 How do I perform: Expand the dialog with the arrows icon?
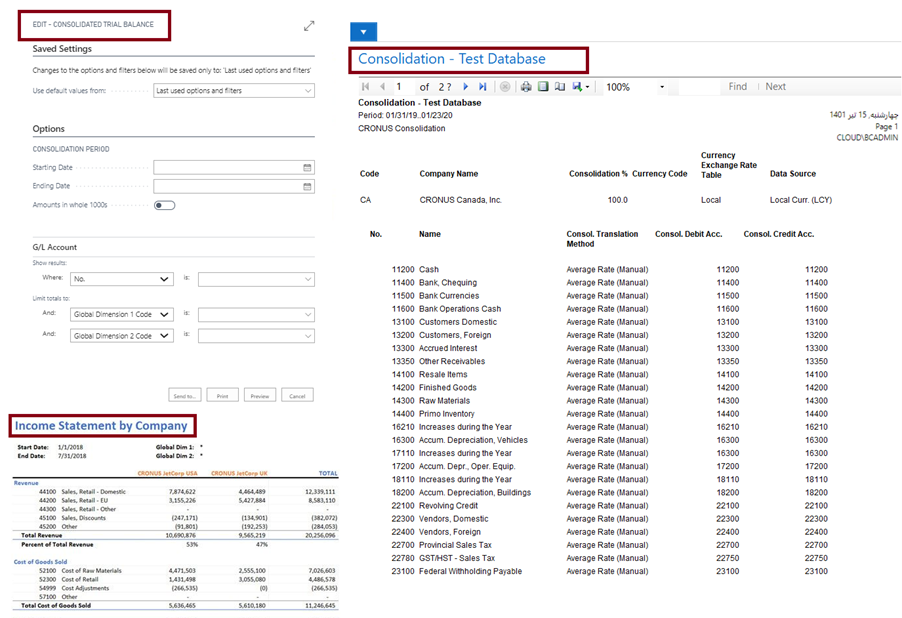point(309,26)
